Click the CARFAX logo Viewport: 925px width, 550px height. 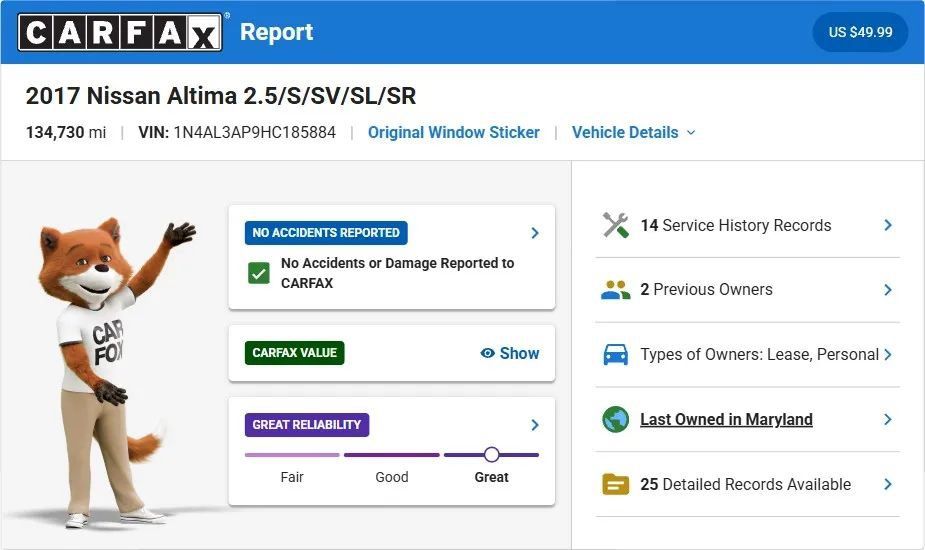pyautogui.click(x=120, y=32)
